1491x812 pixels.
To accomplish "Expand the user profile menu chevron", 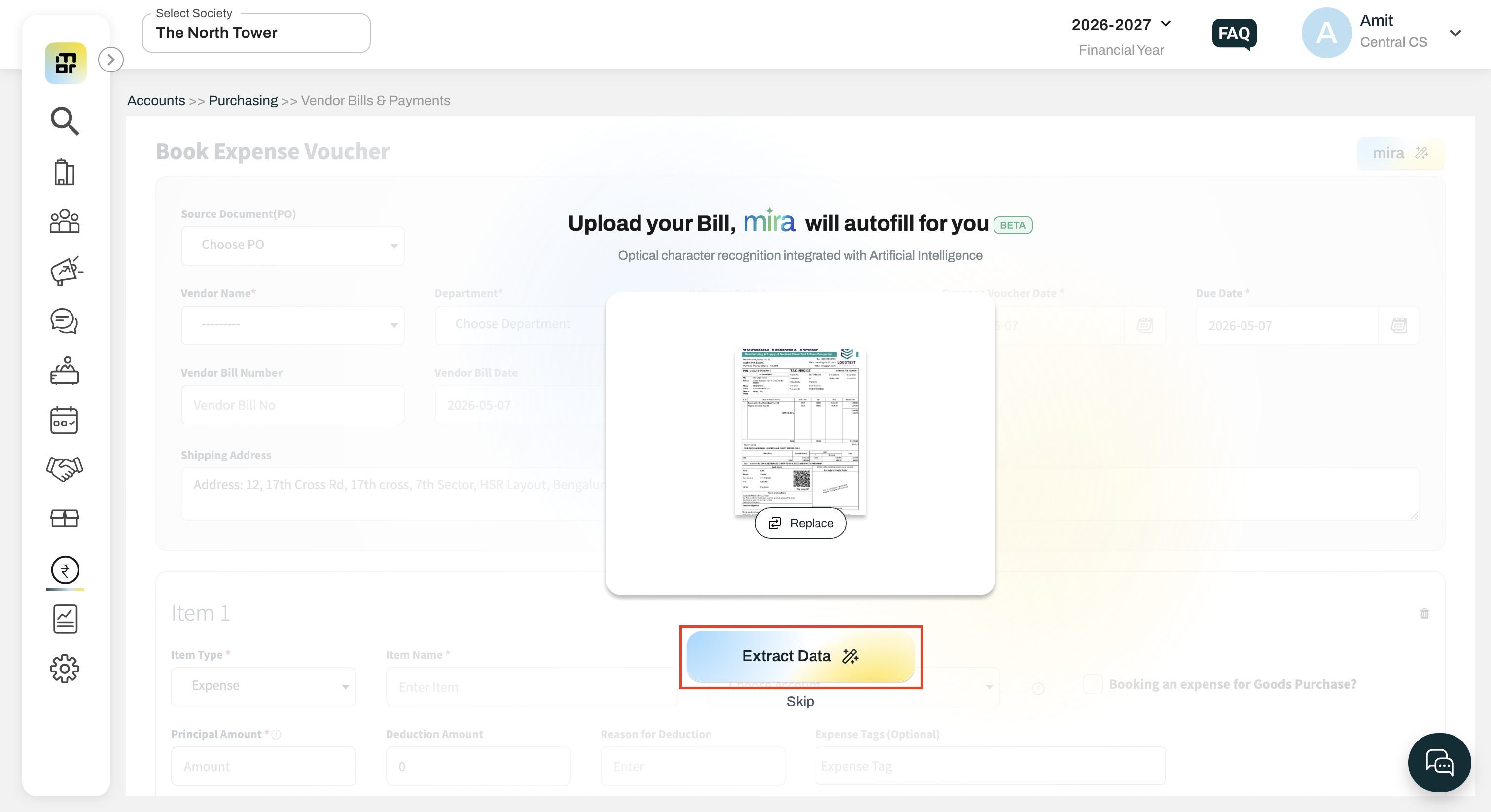I will (x=1455, y=33).
